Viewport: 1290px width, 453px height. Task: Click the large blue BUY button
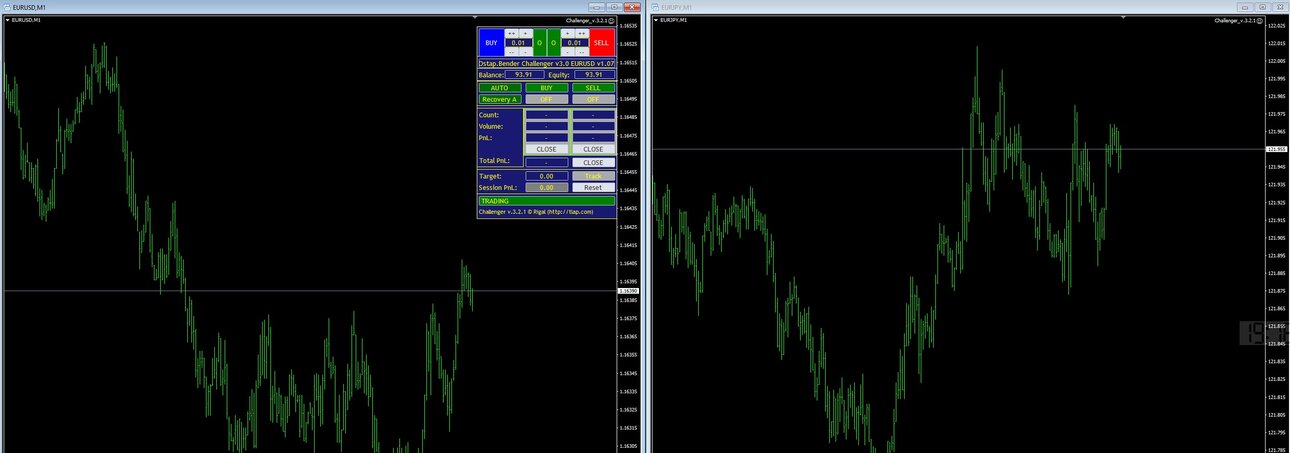click(491, 43)
